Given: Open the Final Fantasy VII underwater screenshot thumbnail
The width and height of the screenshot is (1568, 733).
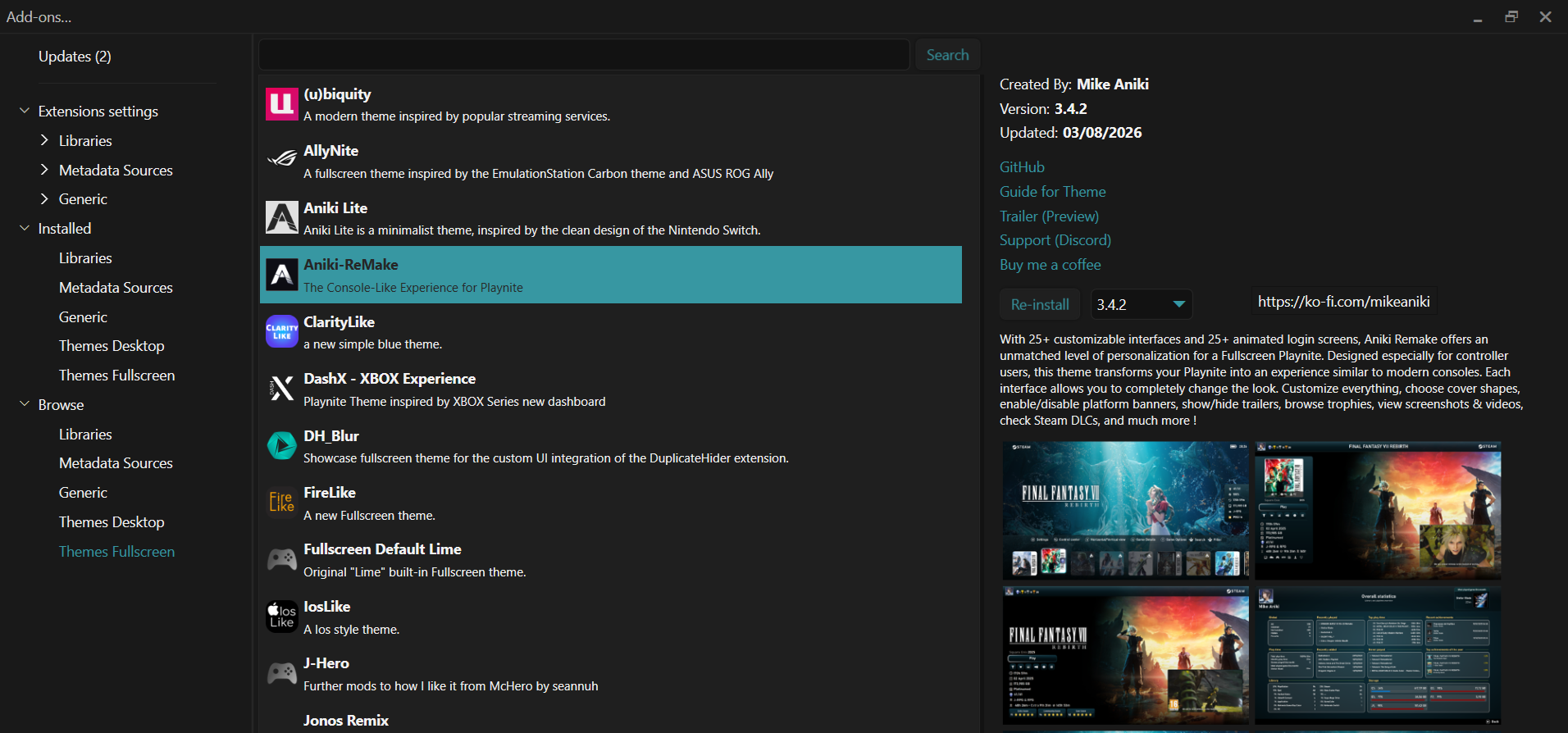Looking at the screenshot, I should click(1126, 511).
